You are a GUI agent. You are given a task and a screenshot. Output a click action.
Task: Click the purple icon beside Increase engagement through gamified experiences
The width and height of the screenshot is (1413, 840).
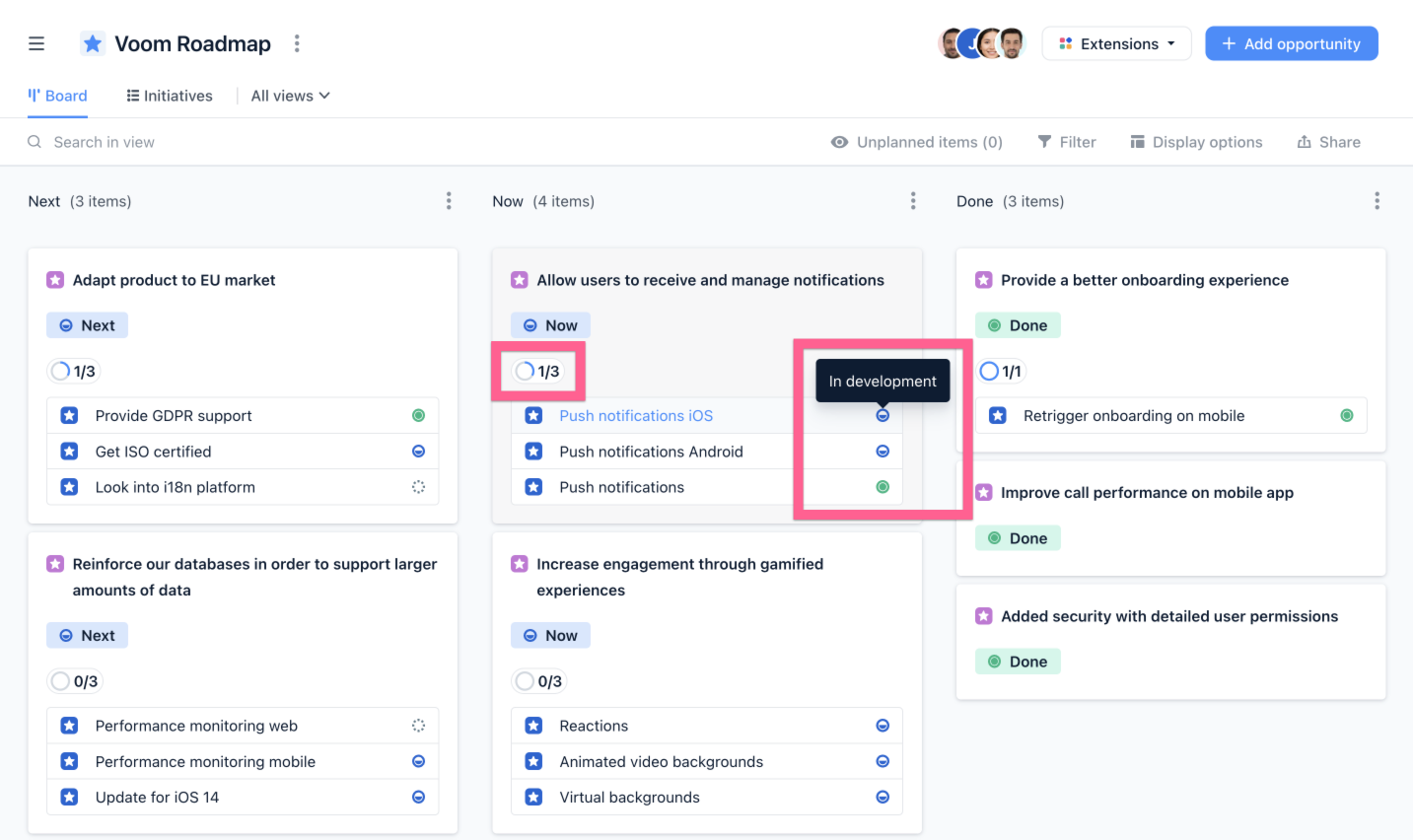519,564
